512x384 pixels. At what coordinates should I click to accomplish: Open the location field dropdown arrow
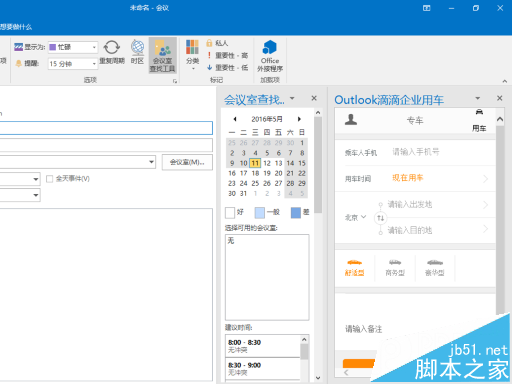tap(151, 162)
